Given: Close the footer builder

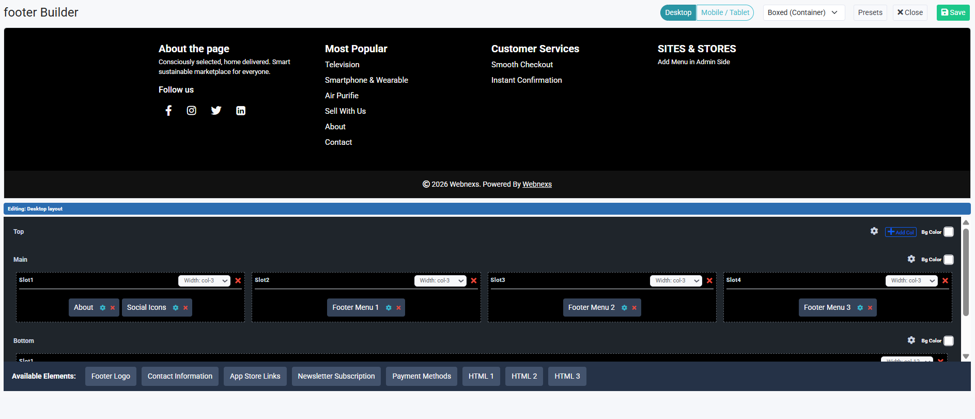Looking at the screenshot, I should point(910,12).
